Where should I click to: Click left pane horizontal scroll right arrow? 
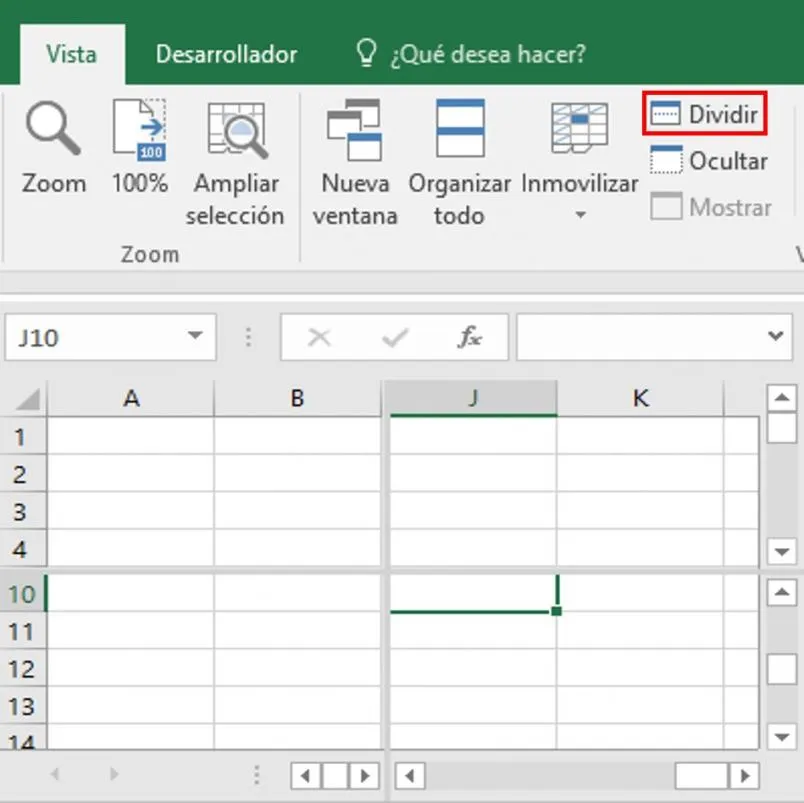tap(365, 775)
